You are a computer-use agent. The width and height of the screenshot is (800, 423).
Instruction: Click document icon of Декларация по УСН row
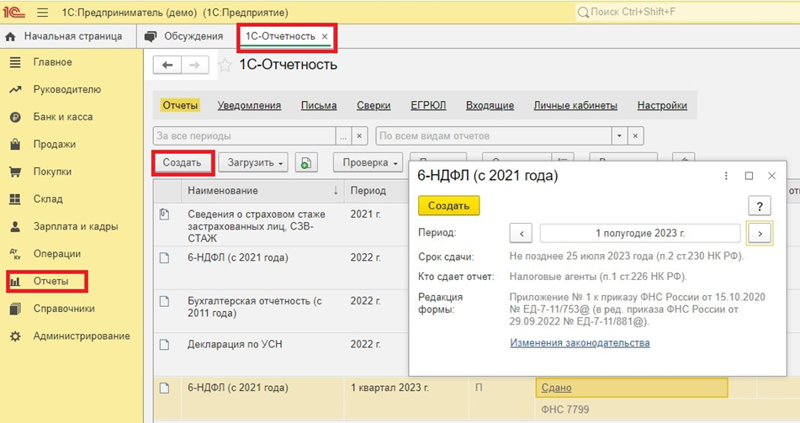pos(164,344)
